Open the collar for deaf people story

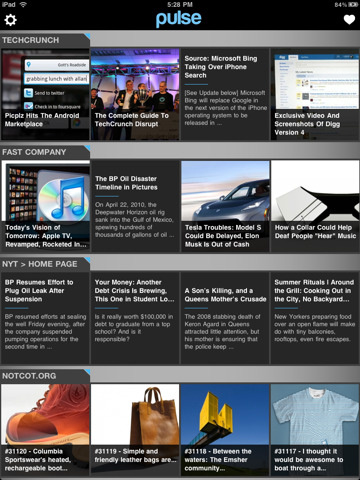coord(315,206)
